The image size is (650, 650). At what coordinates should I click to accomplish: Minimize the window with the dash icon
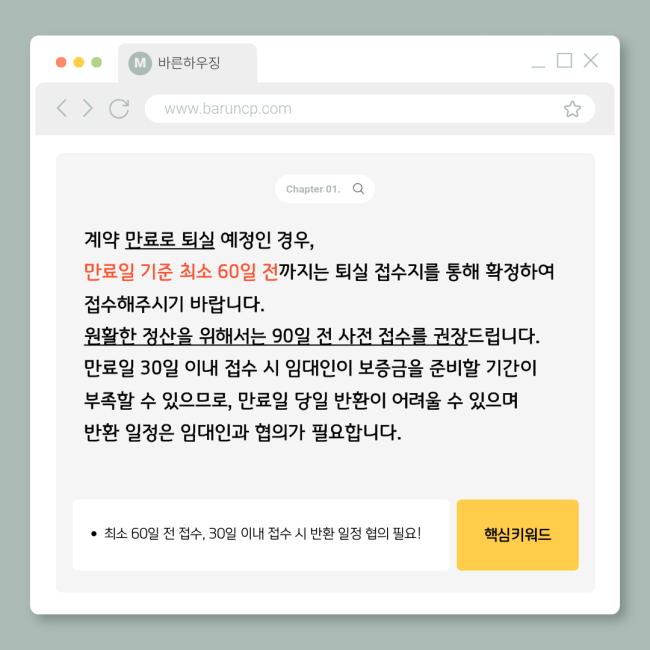click(538, 65)
